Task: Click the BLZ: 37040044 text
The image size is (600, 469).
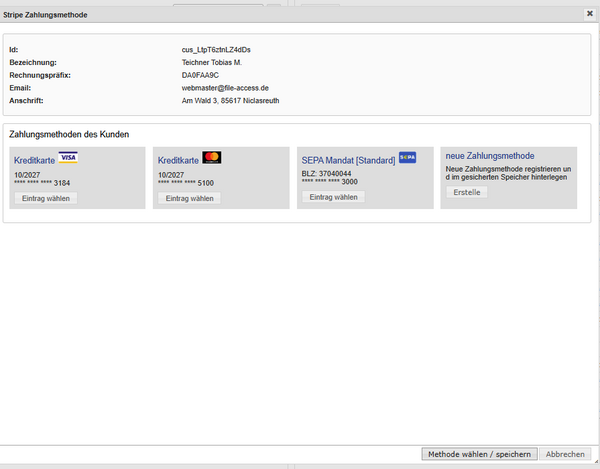Action: coord(326,174)
